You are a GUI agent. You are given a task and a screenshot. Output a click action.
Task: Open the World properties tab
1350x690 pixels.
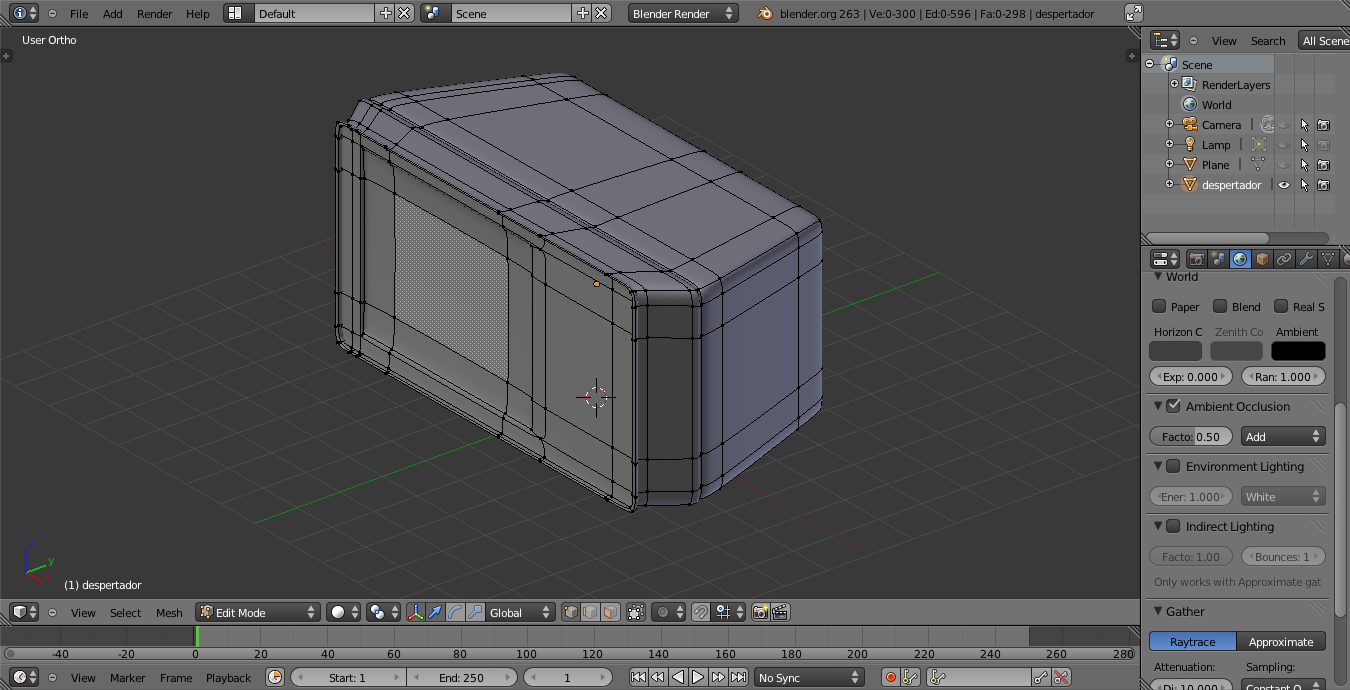[1240, 259]
